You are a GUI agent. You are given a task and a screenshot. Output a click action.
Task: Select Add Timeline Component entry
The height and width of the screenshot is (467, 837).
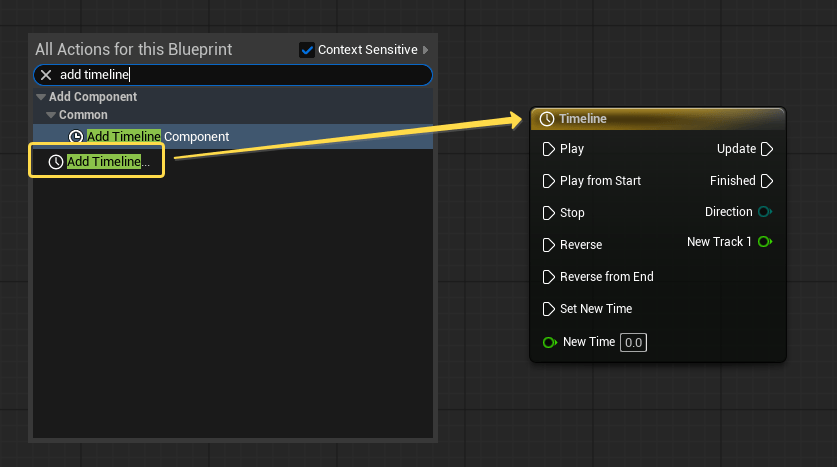pyautogui.click(x=158, y=136)
